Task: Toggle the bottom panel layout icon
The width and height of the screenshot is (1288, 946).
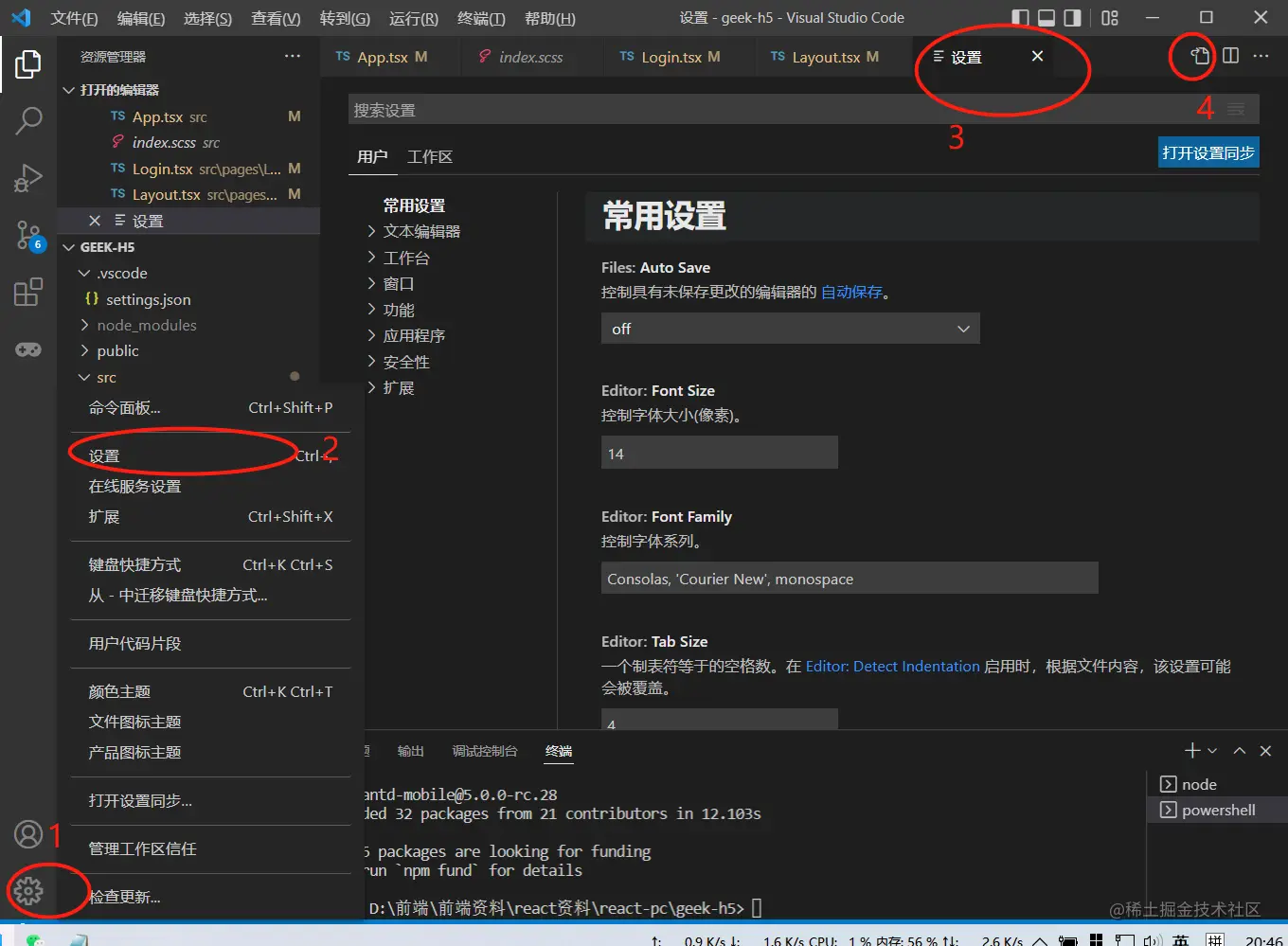Action: (x=1046, y=17)
